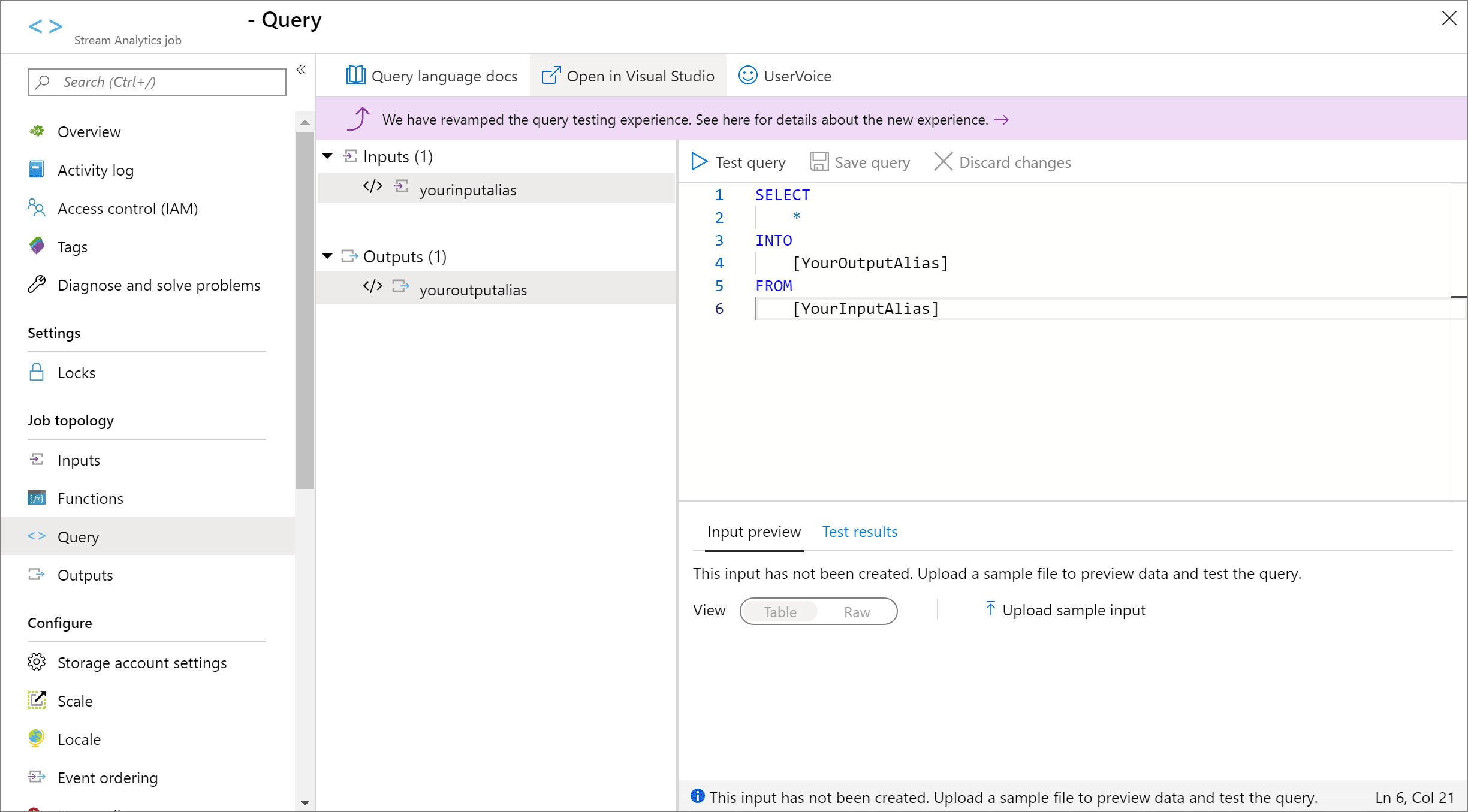
Task: Click the code icon beside yourinputalias
Action: point(372,186)
